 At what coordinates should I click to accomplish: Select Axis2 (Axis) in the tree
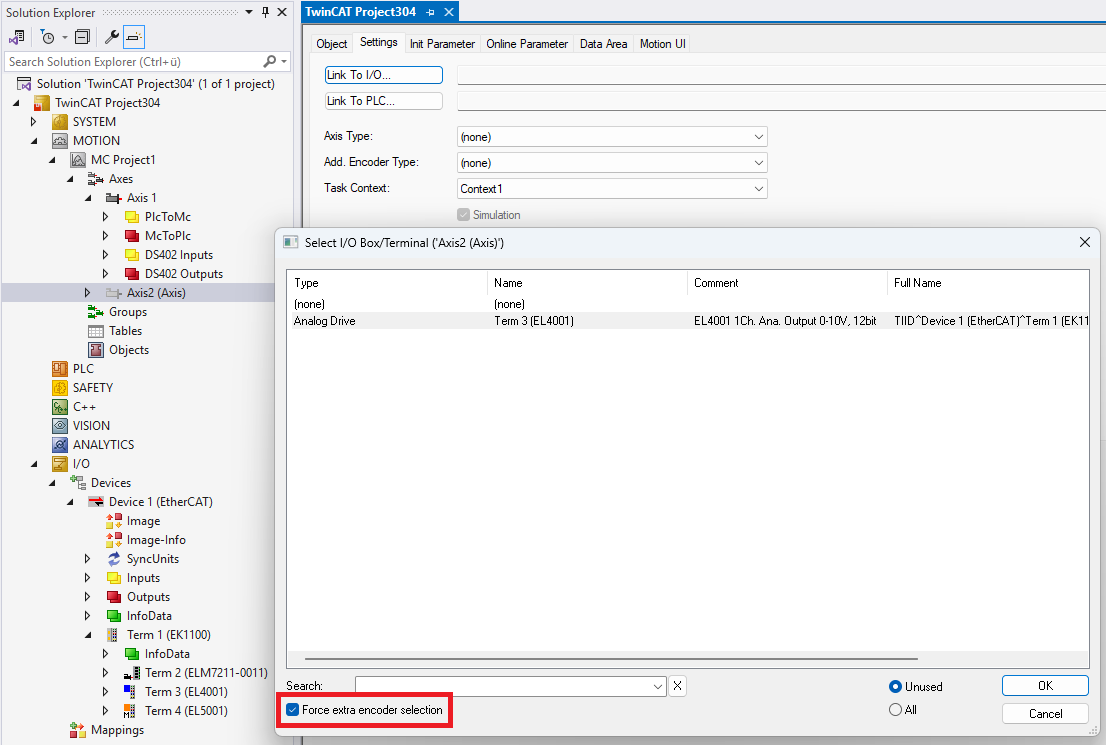click(x=156, y=293)
